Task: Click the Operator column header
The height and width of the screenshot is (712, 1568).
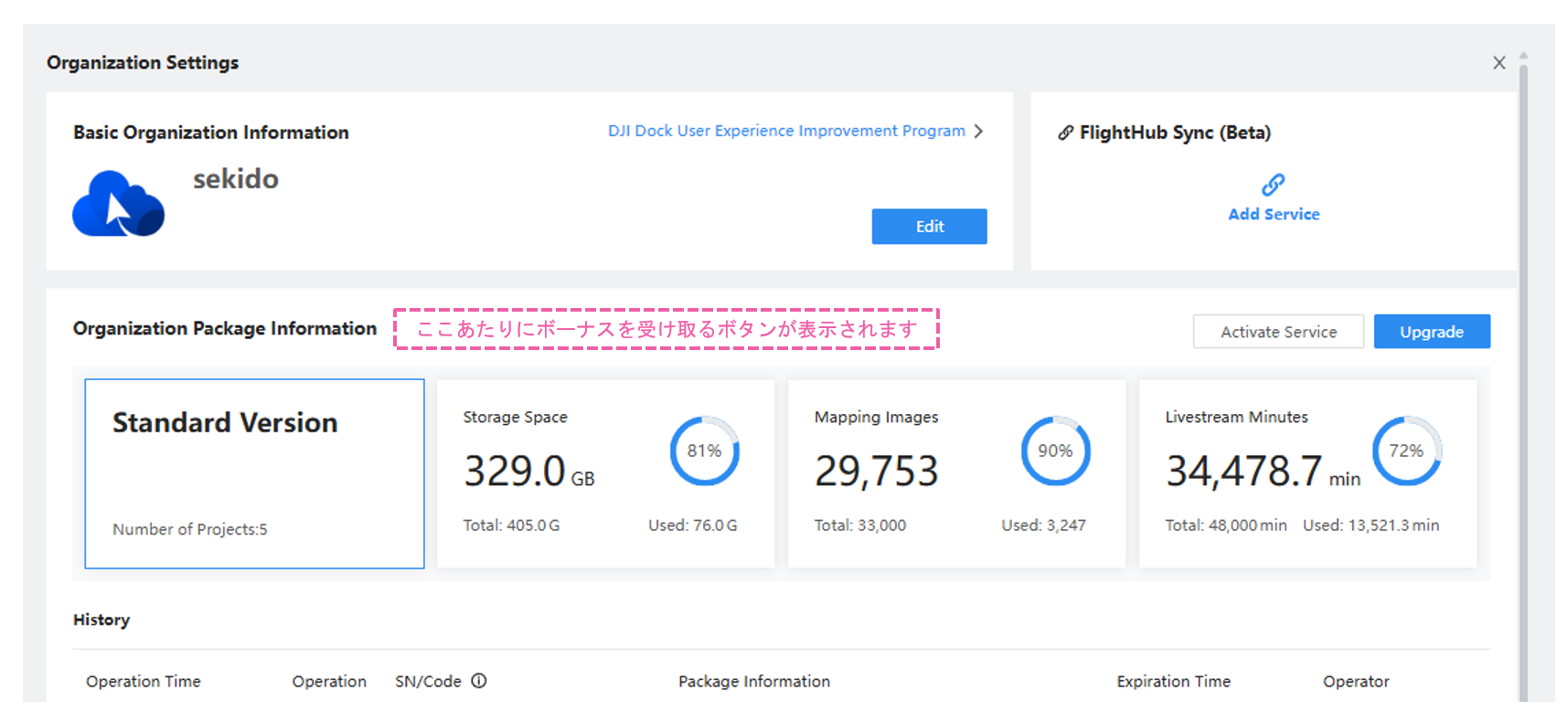Action: [x=1355, y=682]
